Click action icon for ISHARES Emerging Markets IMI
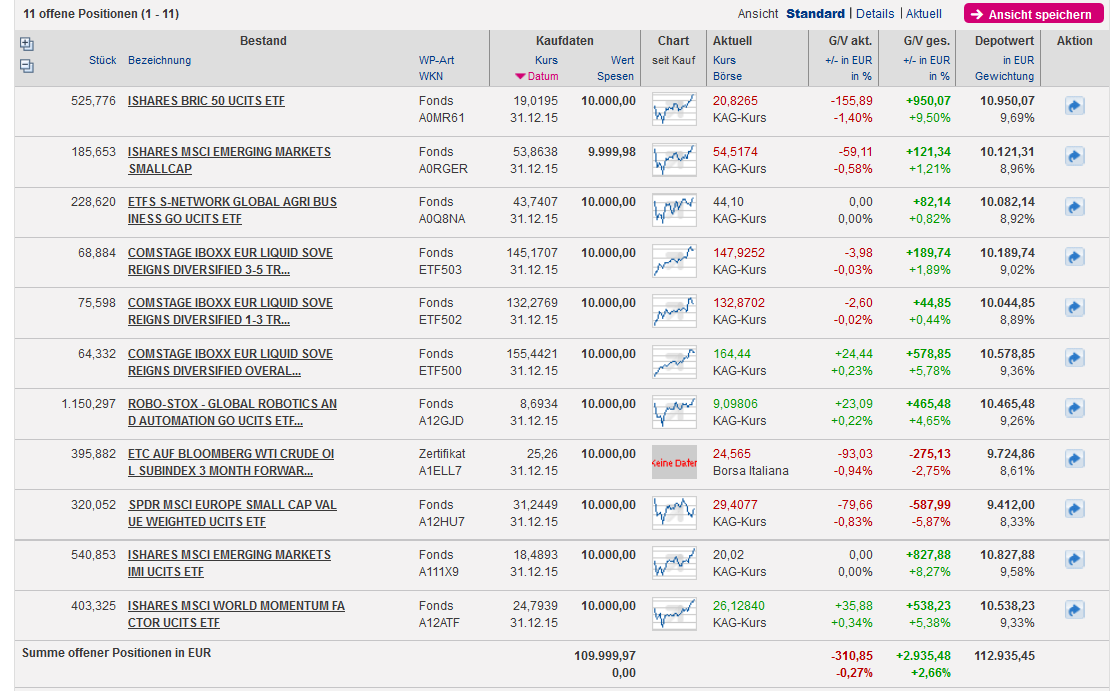The height and width of the screenshot is (691, 1110). tap(1075, 560)
